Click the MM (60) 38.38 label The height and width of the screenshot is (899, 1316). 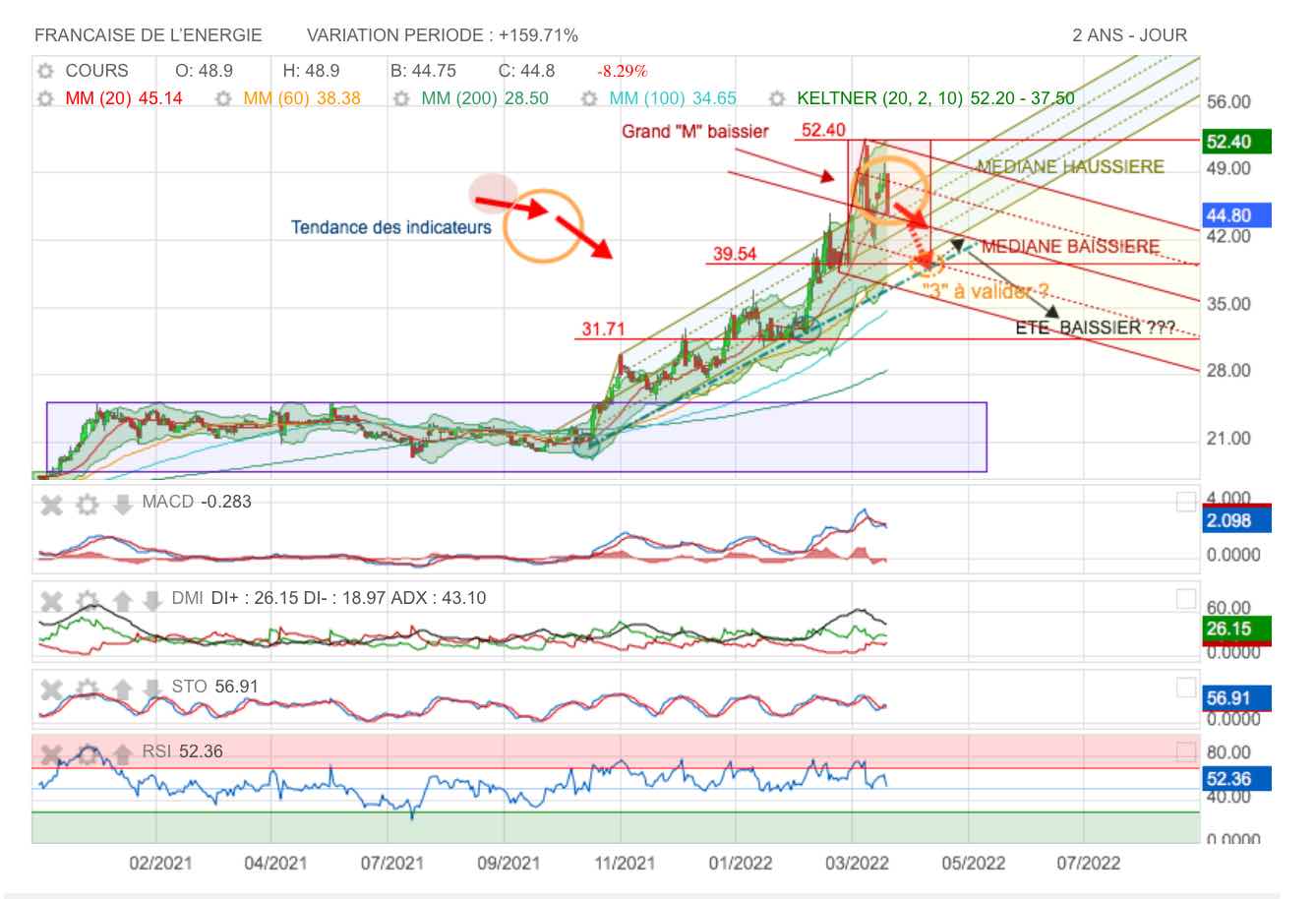pos(302,98)
